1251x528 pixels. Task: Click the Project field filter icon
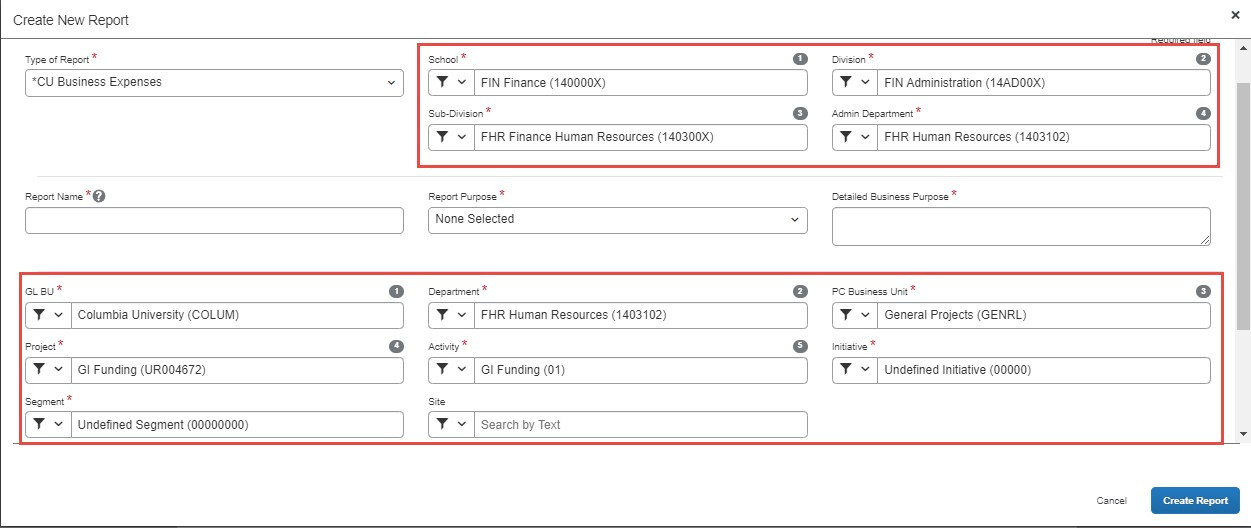(38, 370)
